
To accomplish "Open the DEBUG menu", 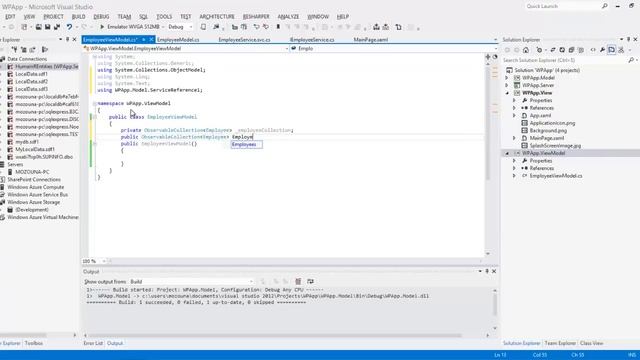I will [x=101, y=16].
